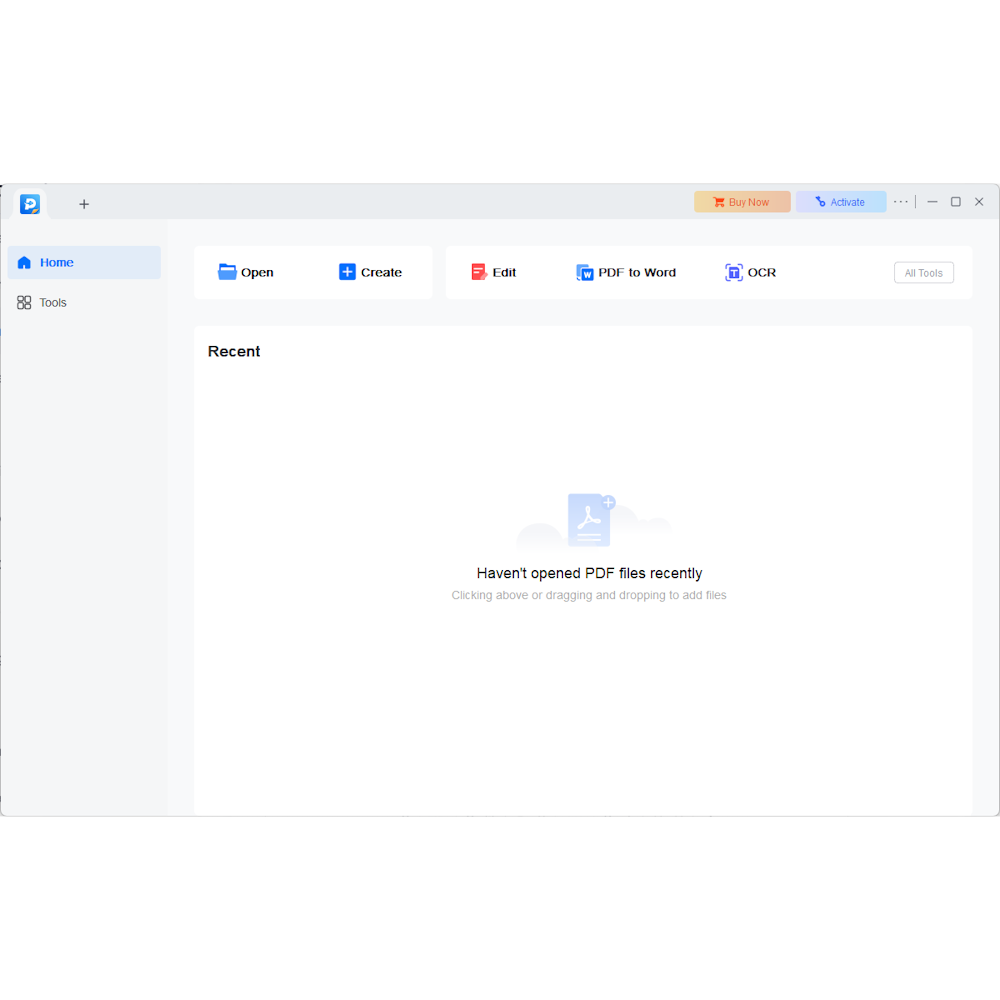Click the Activate button

coord(841,201)
